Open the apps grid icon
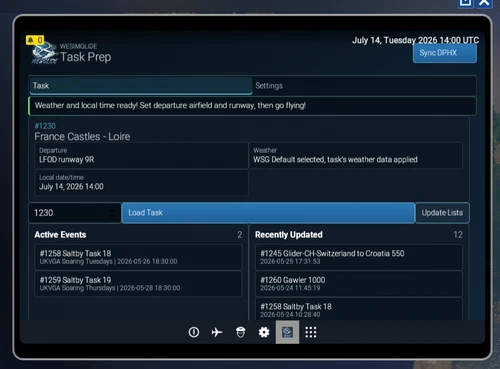500x369 pixels. 311,332
